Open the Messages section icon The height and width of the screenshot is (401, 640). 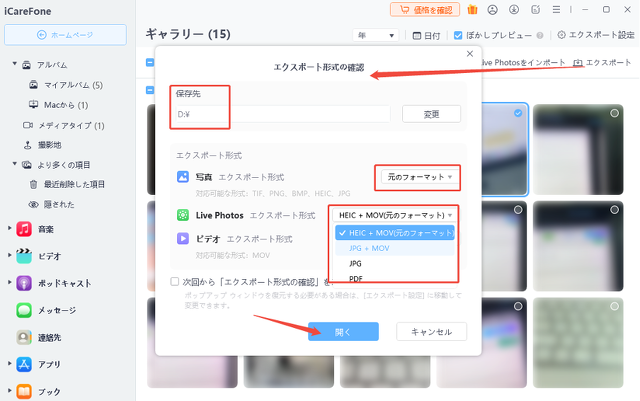click(x=24, y=310)
